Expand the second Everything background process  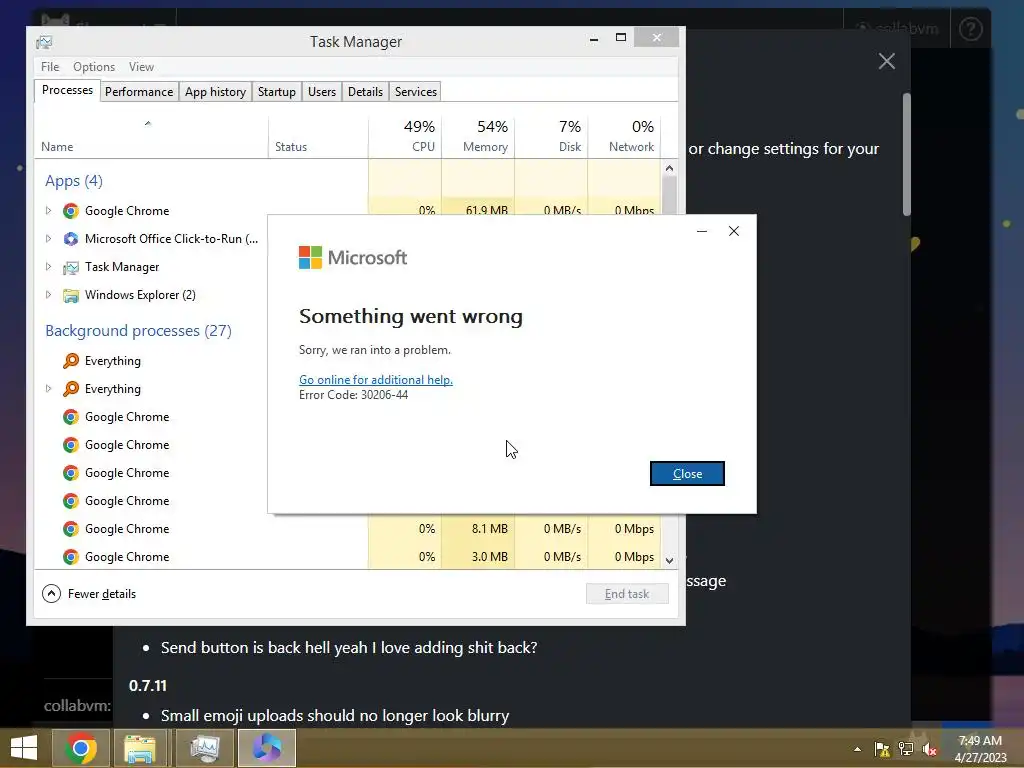[x=48, y=389]
